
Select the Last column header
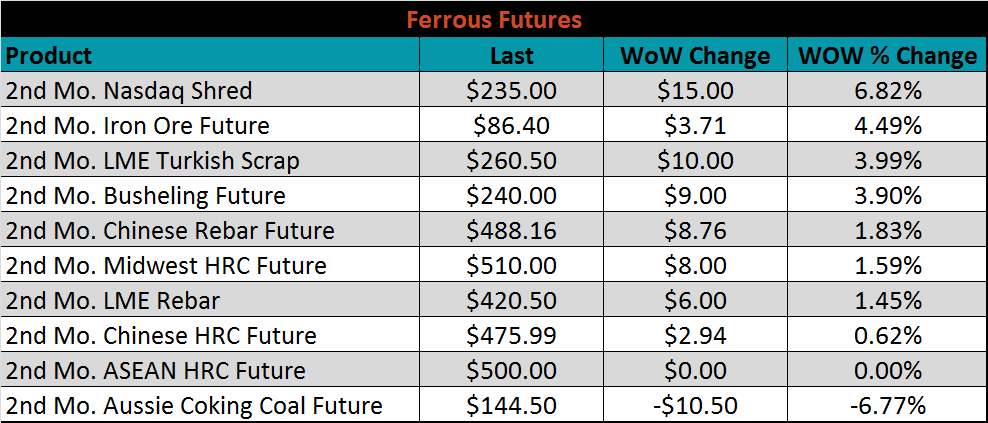click(512, 55)
